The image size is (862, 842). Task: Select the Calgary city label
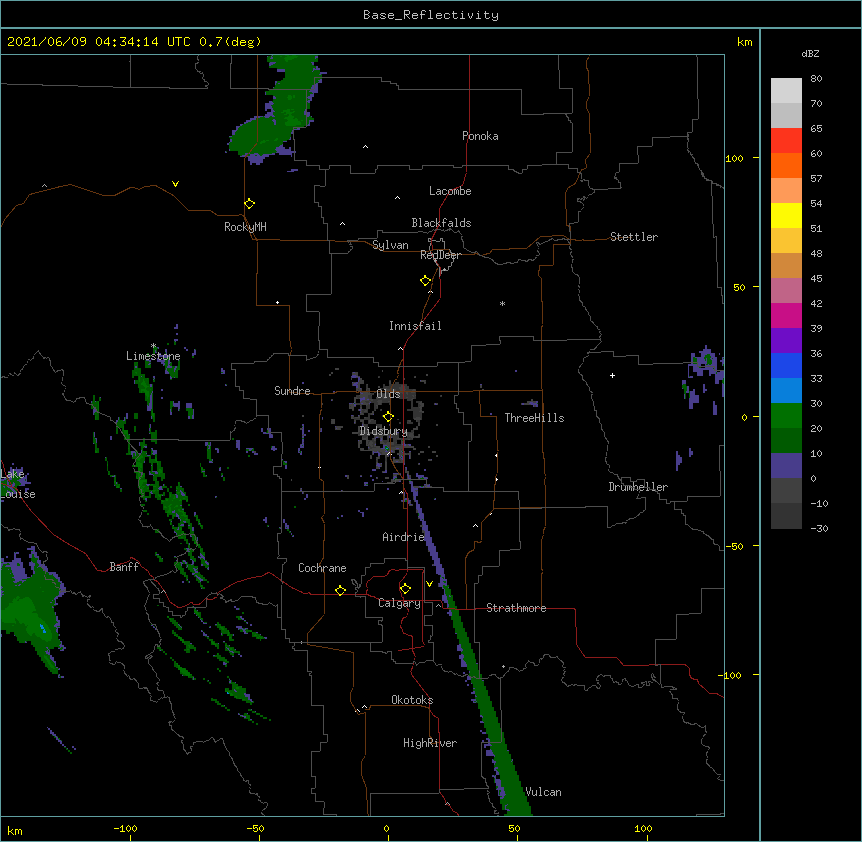click(x=399, y=603)
